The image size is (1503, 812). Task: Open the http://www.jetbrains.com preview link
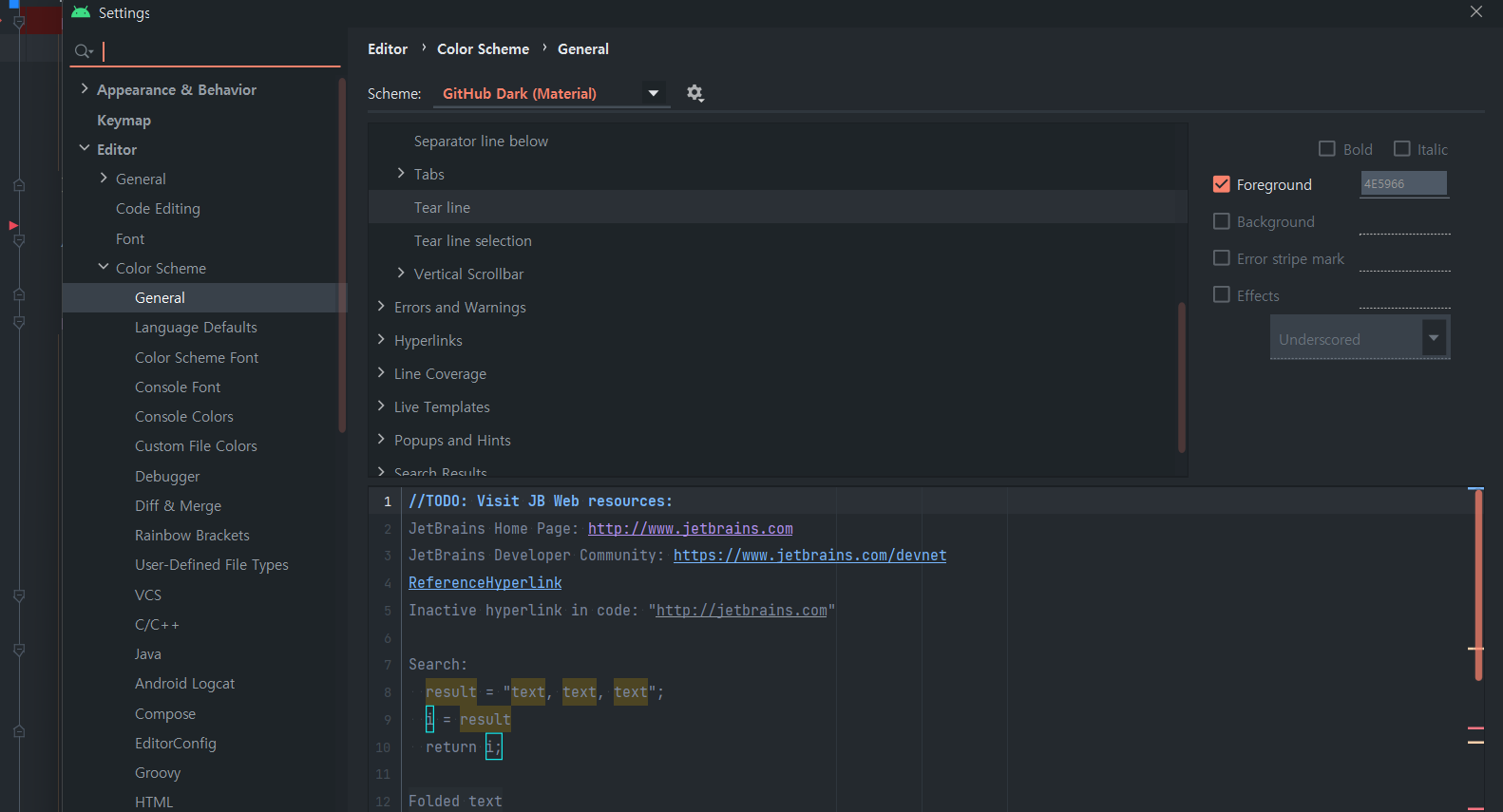[x=691, y=528]
